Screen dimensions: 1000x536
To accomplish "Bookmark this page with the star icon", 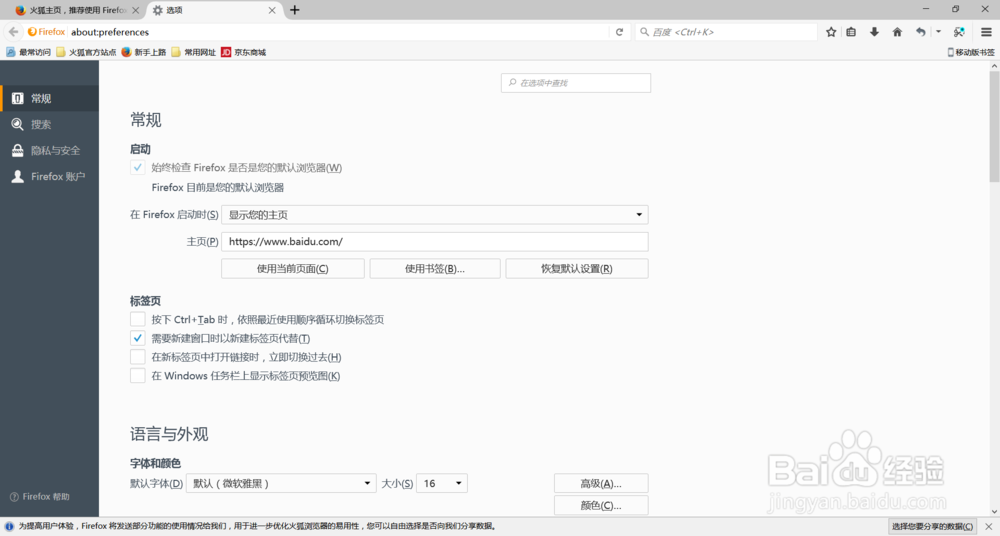I will [831, 32].
